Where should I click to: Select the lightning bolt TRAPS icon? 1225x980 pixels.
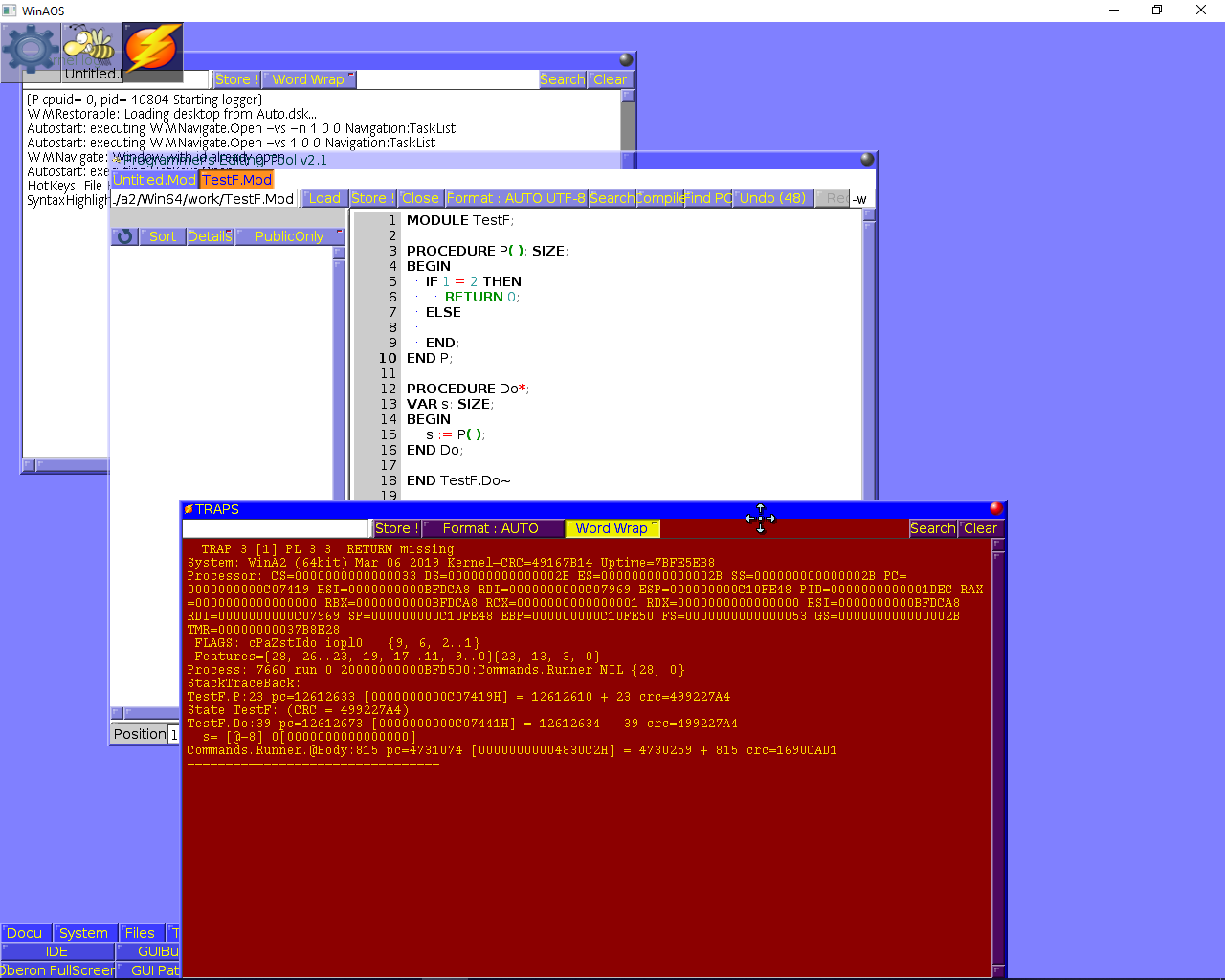[x=152, y=50]
